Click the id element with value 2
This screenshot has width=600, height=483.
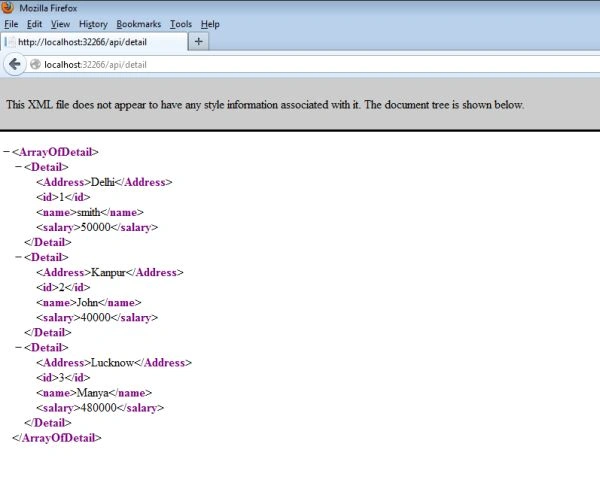click(63, 287)
